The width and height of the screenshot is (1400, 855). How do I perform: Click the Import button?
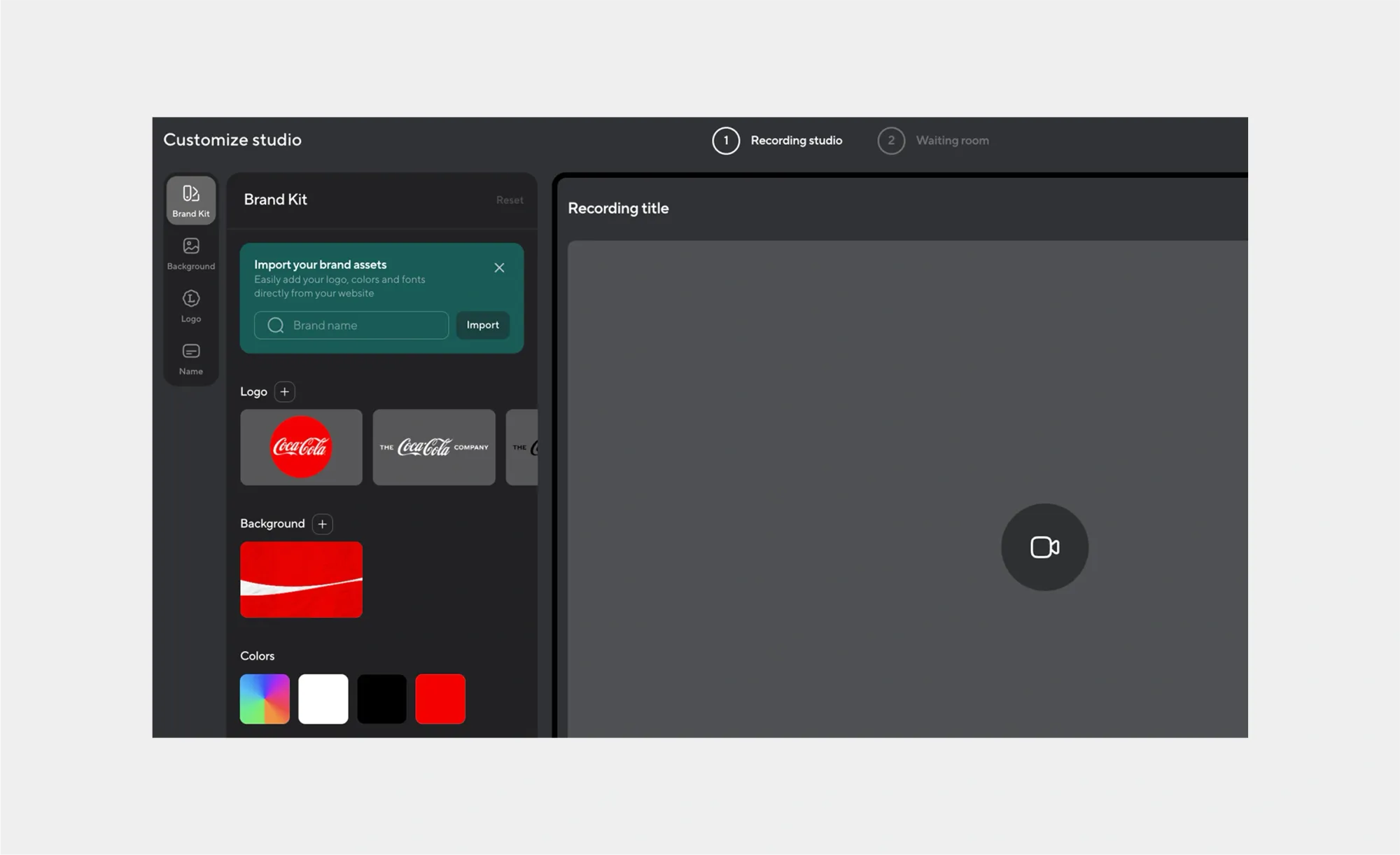click(x=482, y=325)
